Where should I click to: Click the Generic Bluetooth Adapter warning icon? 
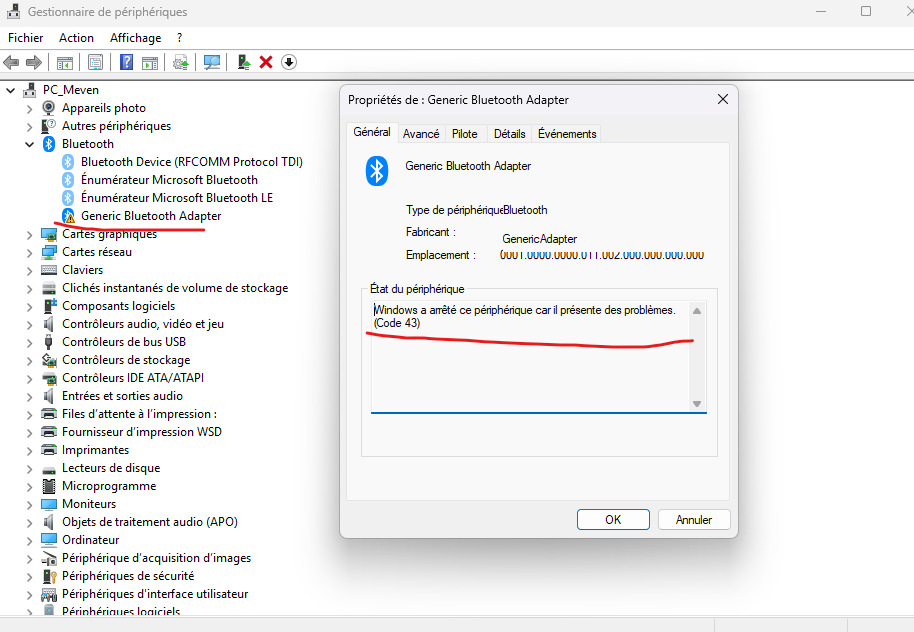coord(68,216)
